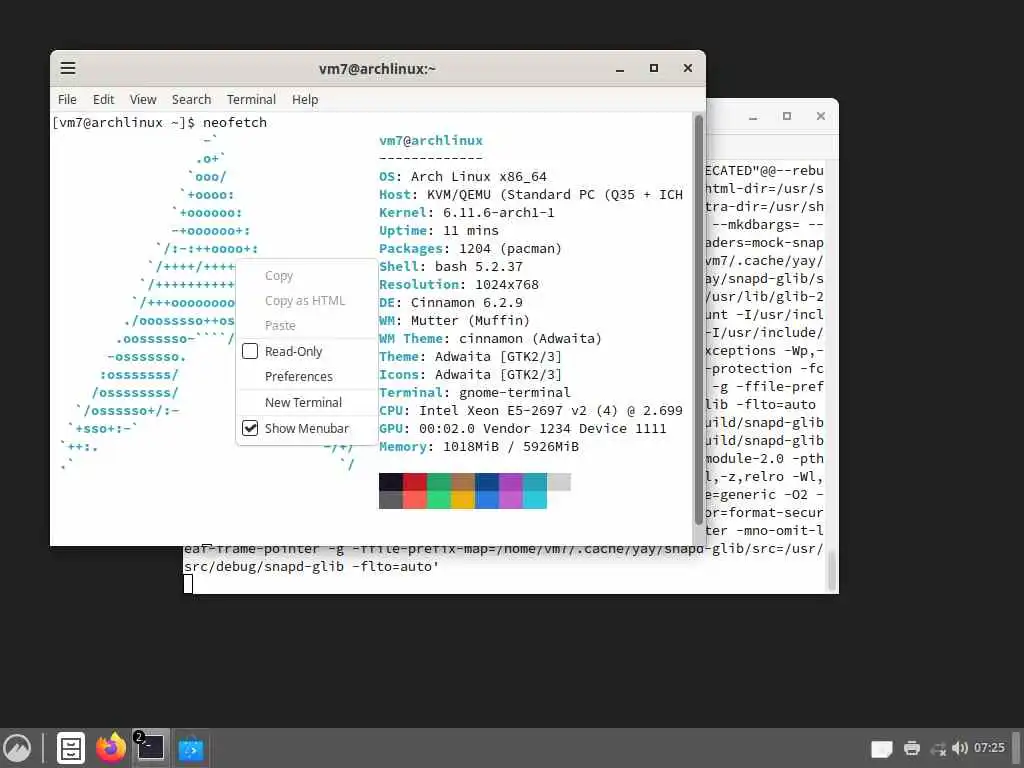Click the red block in the neofetch palette
This screenshot has height=768, width=1024.
(415, 482)
